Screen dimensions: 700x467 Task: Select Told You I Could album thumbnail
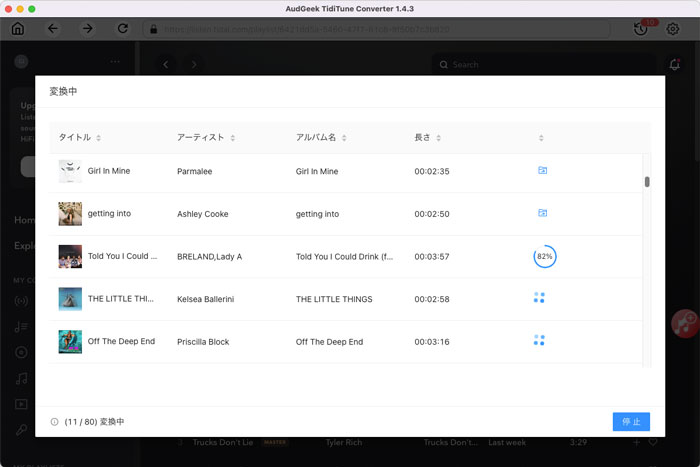click(70, 256)
